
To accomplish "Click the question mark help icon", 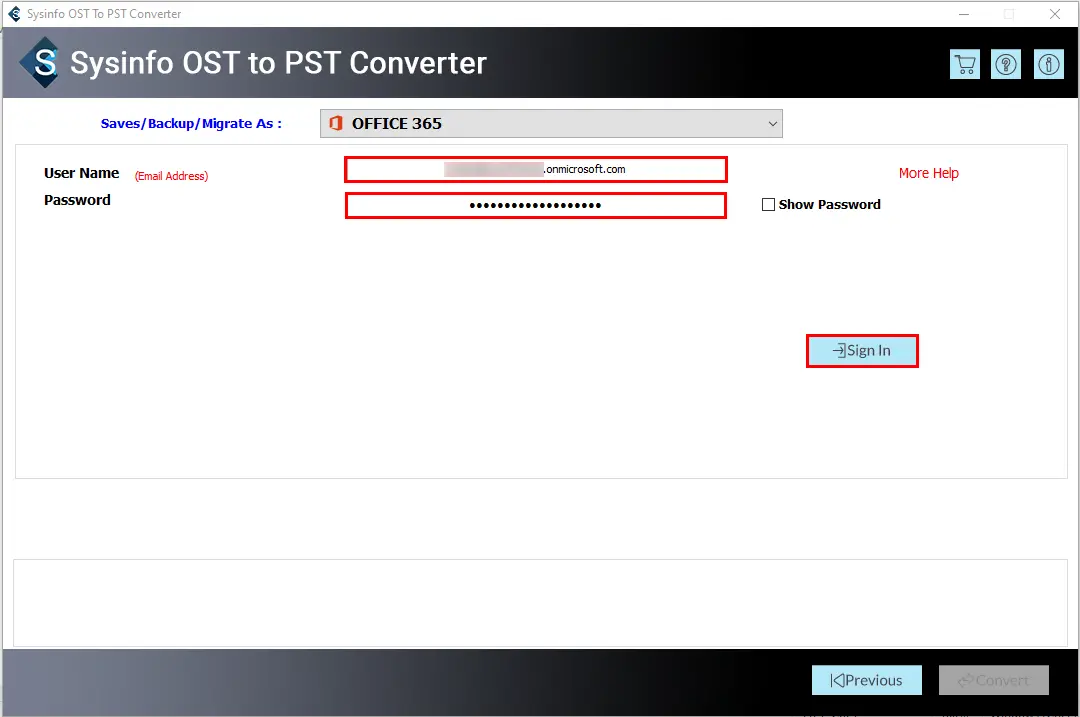I will pos(1006,65).
